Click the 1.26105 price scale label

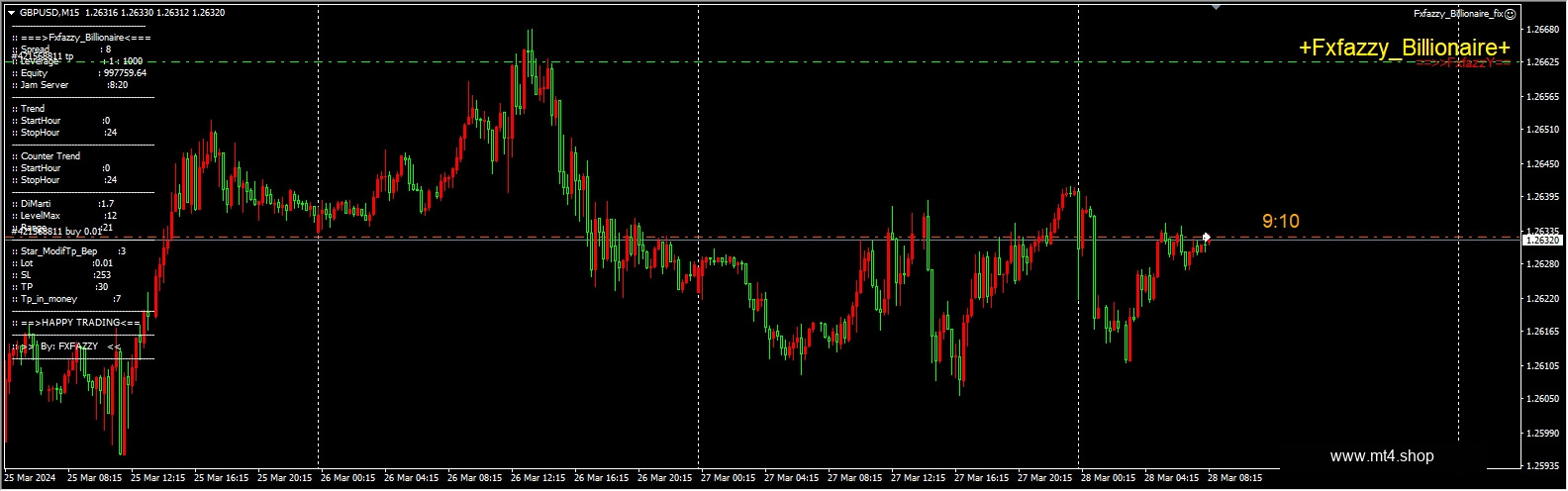(x=1544, y=365)
